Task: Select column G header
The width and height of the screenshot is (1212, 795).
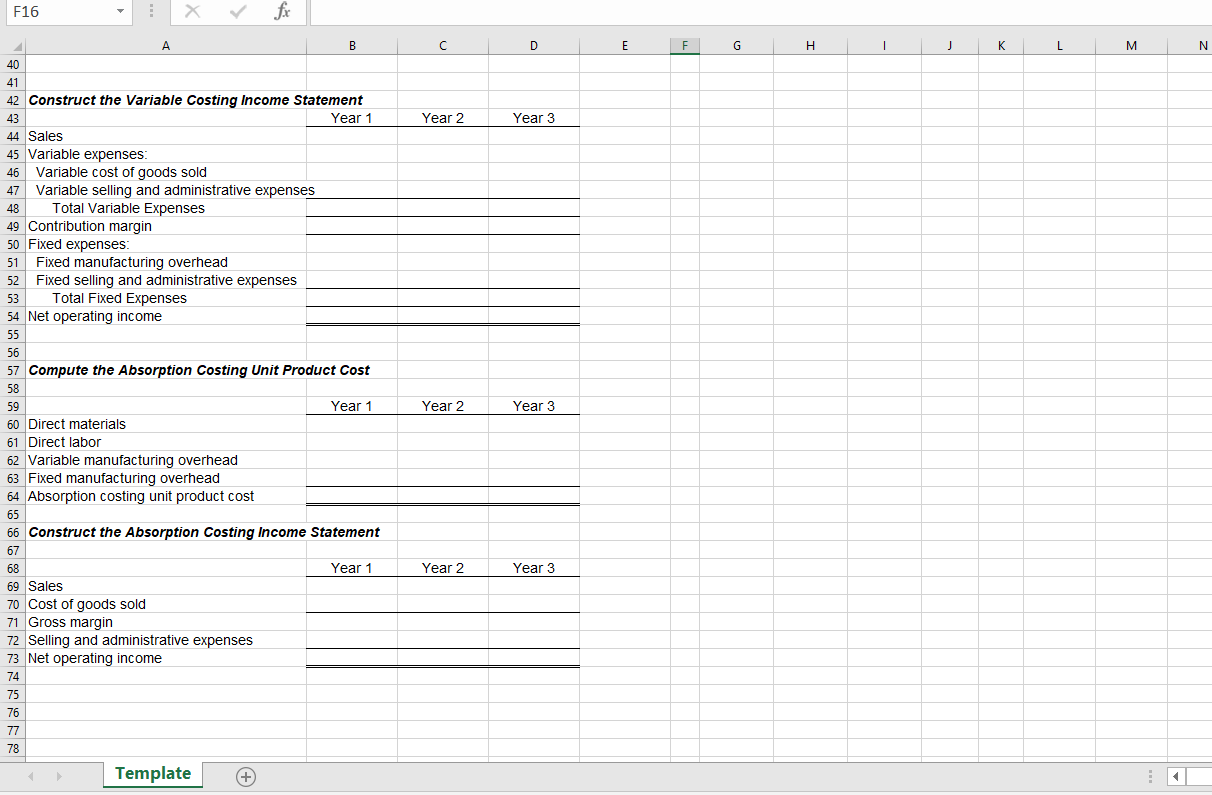Action: 736,45
